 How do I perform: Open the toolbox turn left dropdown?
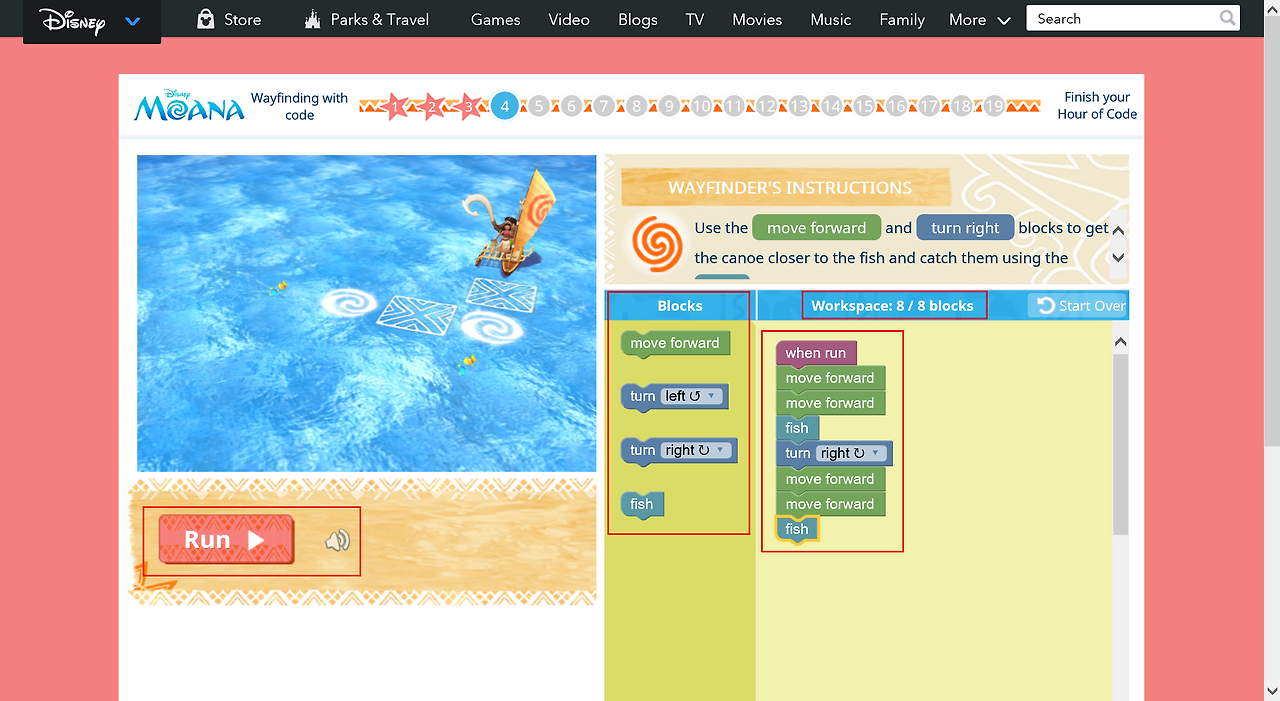pos(693,396)
